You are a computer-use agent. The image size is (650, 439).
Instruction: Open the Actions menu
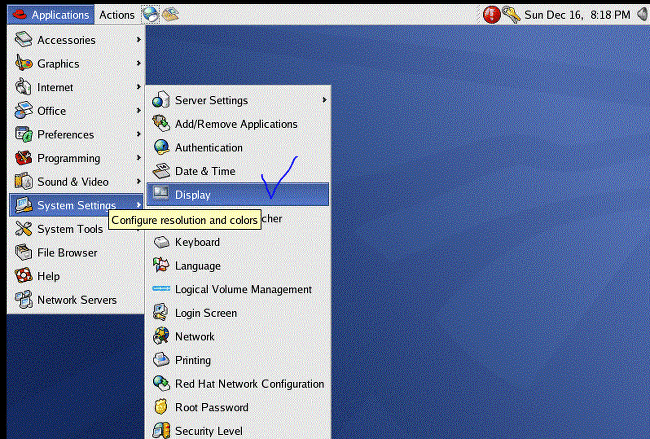click(x=116, y=15)
